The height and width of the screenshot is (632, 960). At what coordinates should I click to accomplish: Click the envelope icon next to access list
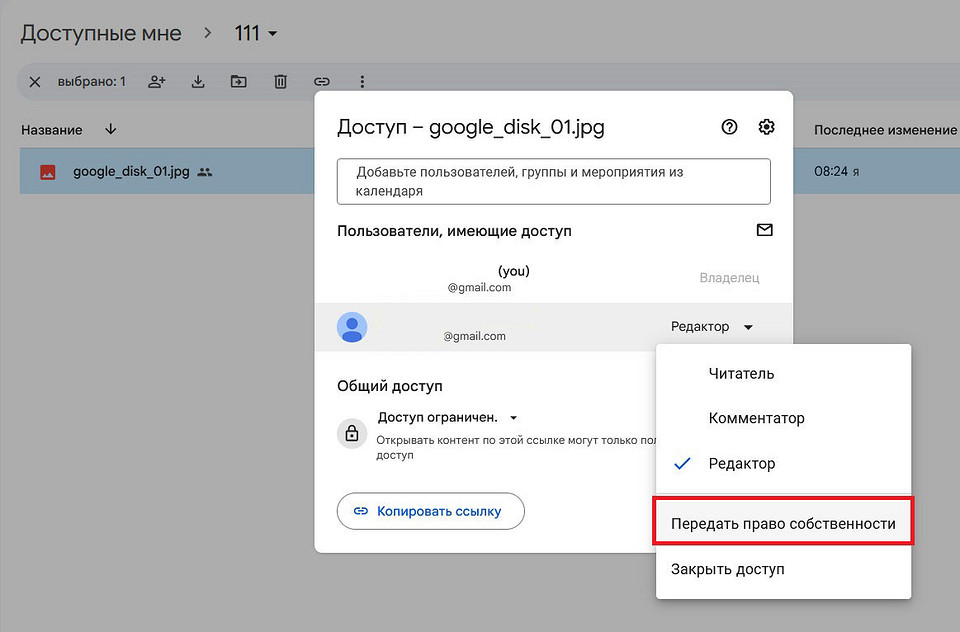765,229
